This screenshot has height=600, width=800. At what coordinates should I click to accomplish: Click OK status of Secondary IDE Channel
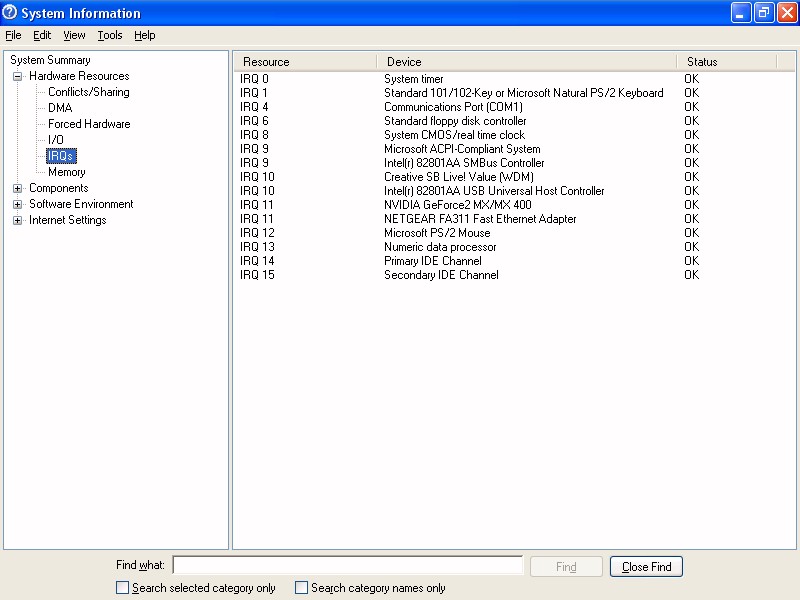click(x=691, y=275)
